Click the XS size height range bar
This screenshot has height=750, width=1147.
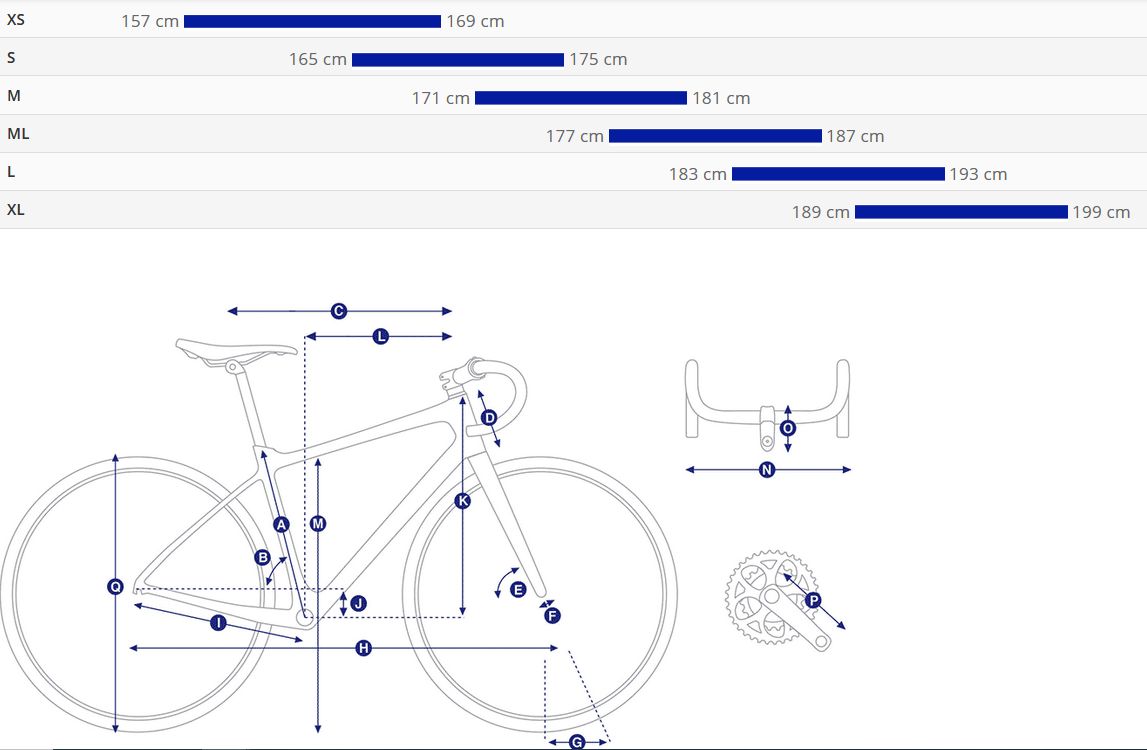[312, 21]
